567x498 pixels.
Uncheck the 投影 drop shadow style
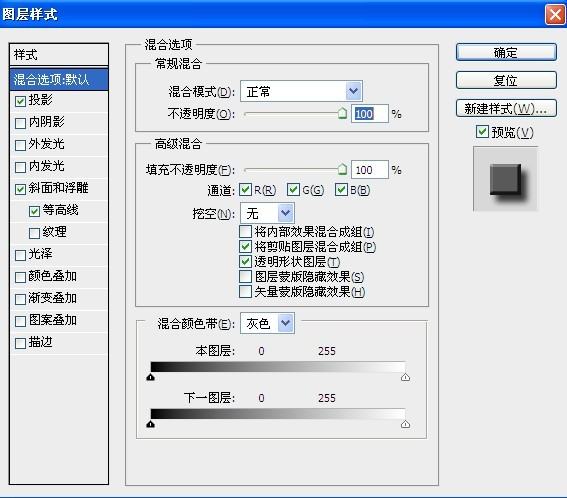pos(21,101)
